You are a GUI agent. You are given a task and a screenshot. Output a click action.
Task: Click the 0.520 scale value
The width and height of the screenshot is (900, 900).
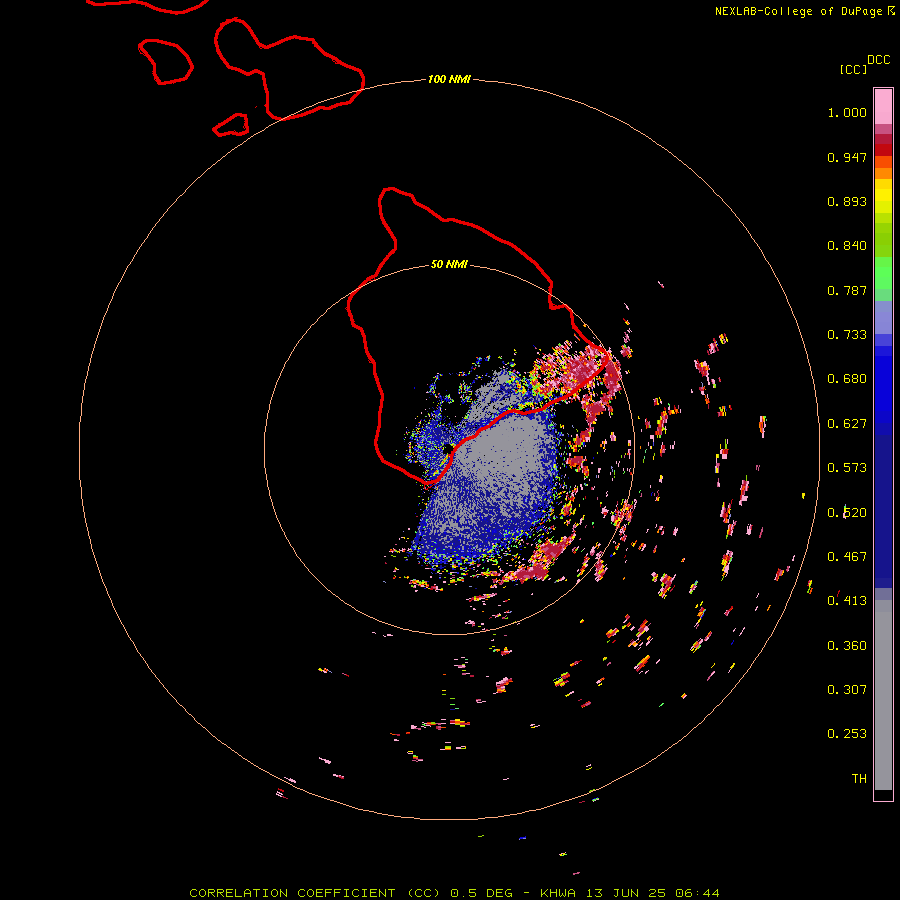pyautogui.click(x=847, y=513)
